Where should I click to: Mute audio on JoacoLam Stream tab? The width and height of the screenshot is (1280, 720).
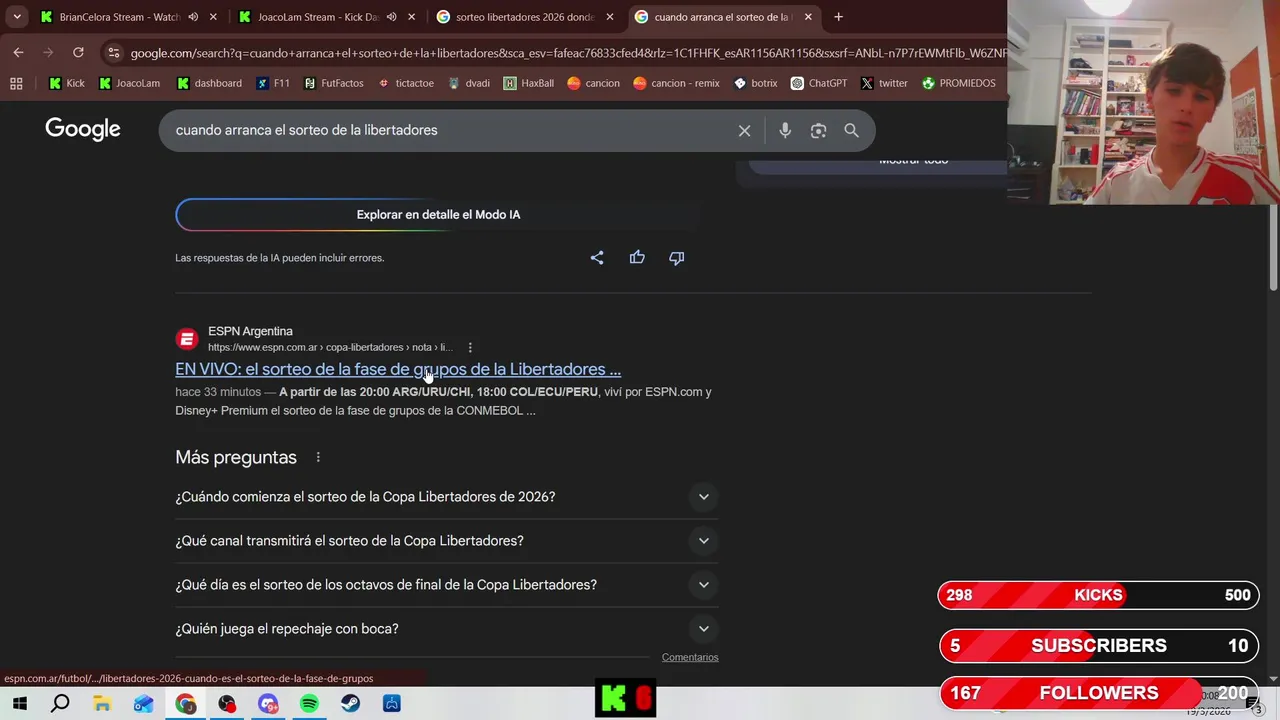(x=391, y=17)
